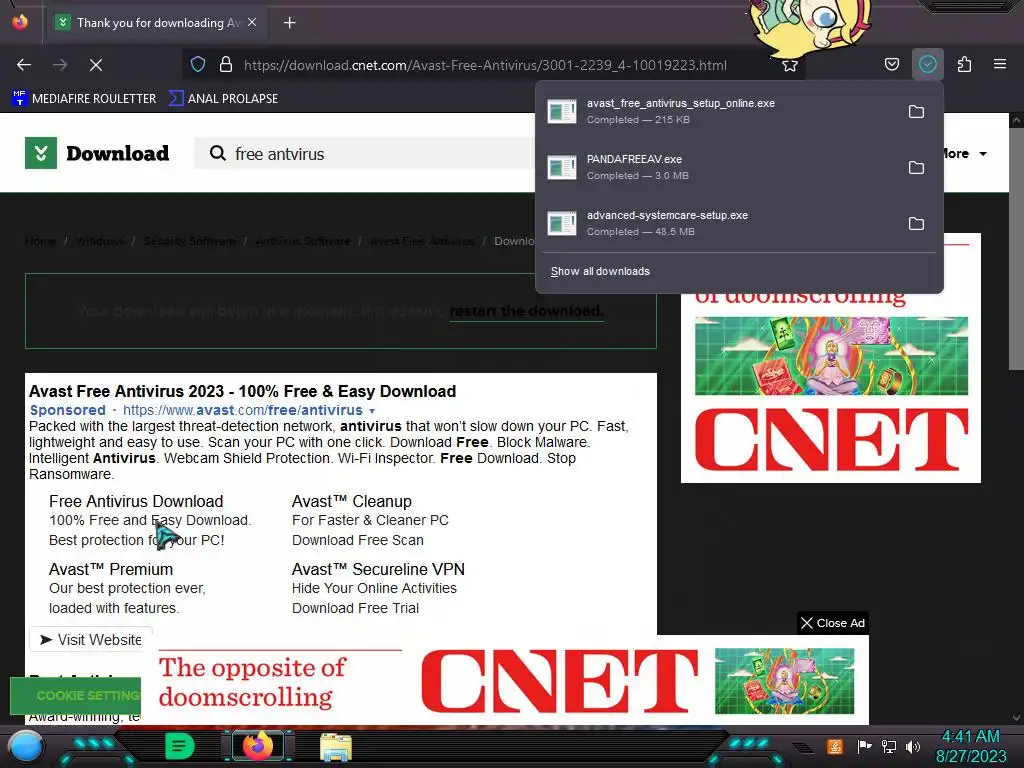The height and width of the screenshot is (768, 1024).
Task: Close the bottom banner with Close Ad
Action: click(x=833, y=623)
